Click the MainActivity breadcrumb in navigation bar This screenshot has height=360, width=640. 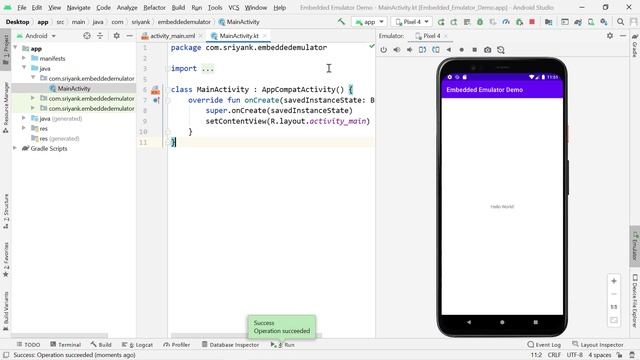pos(239,22)
